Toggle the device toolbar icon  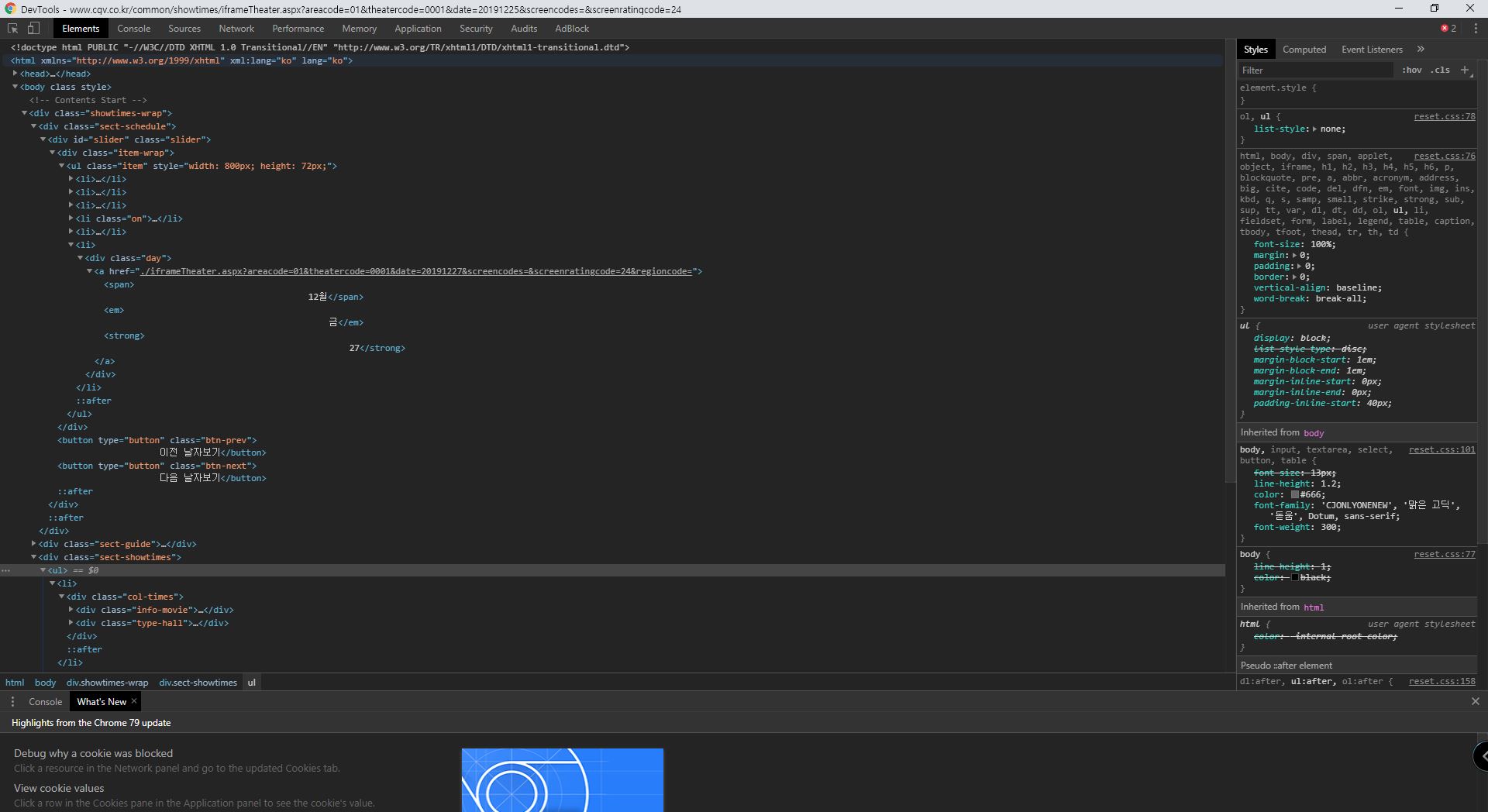(x=33, y=28)
